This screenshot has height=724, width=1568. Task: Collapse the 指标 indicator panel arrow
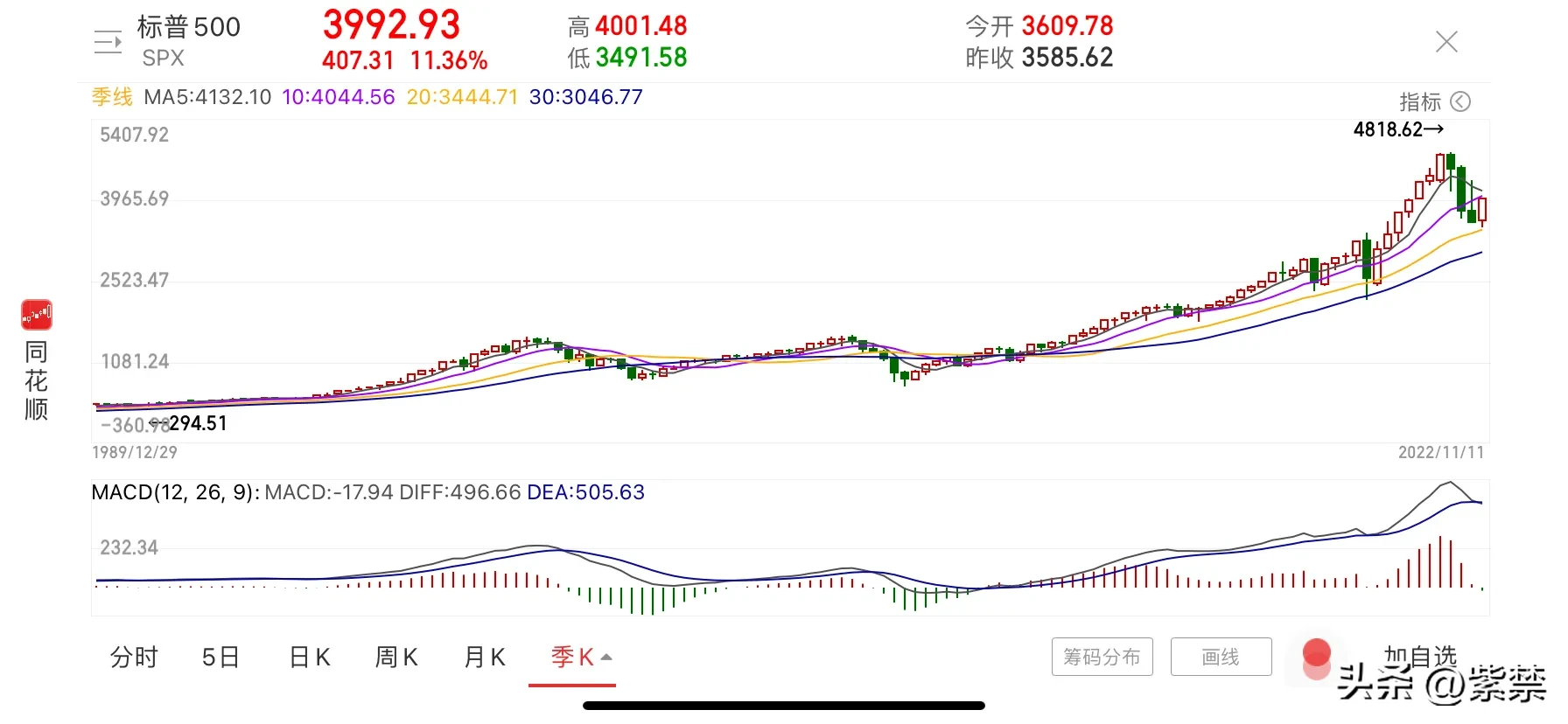coord(1460,101)
